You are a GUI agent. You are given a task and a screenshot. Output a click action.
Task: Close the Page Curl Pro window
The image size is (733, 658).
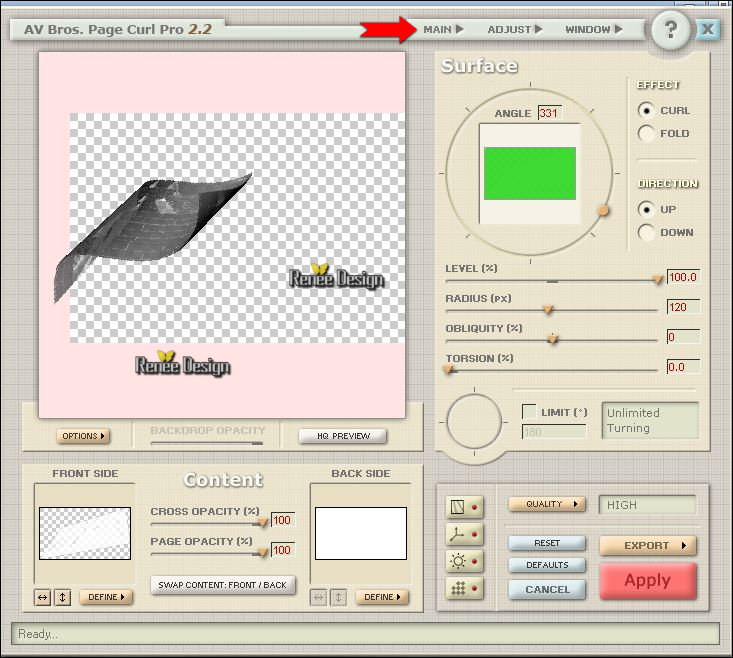[x=708, y=29]
